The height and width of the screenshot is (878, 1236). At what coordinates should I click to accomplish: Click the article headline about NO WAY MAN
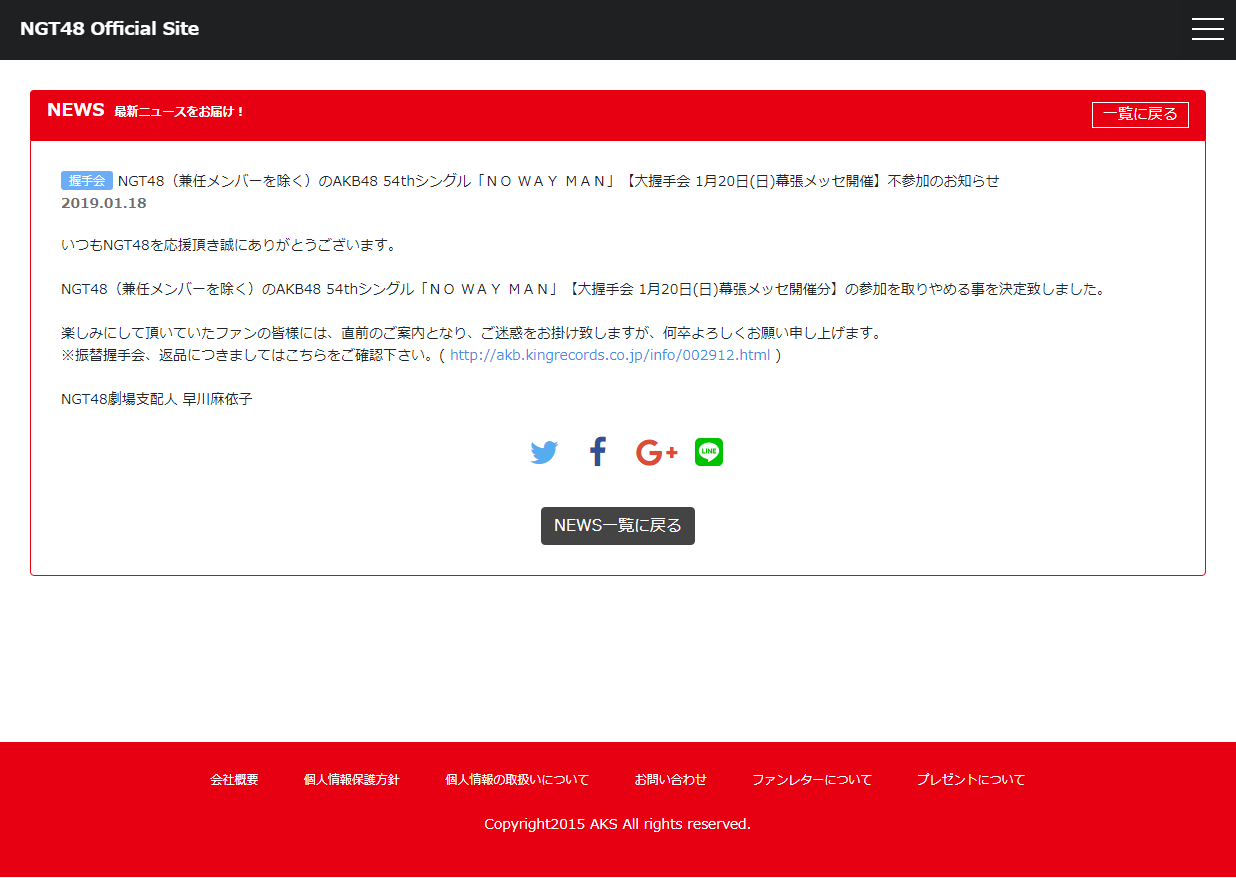point(558,181)
